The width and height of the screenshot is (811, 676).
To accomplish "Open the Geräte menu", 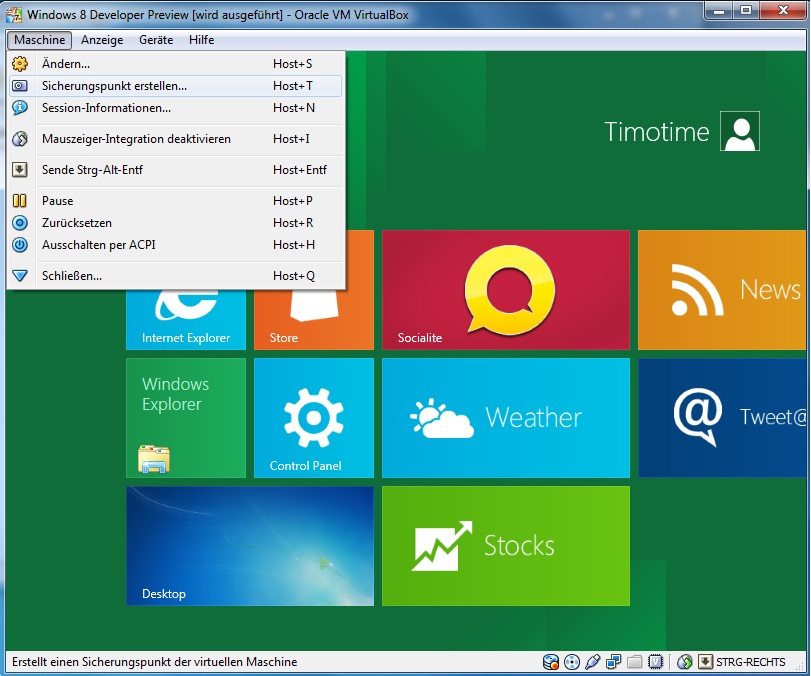I will [x=156, y=40].
